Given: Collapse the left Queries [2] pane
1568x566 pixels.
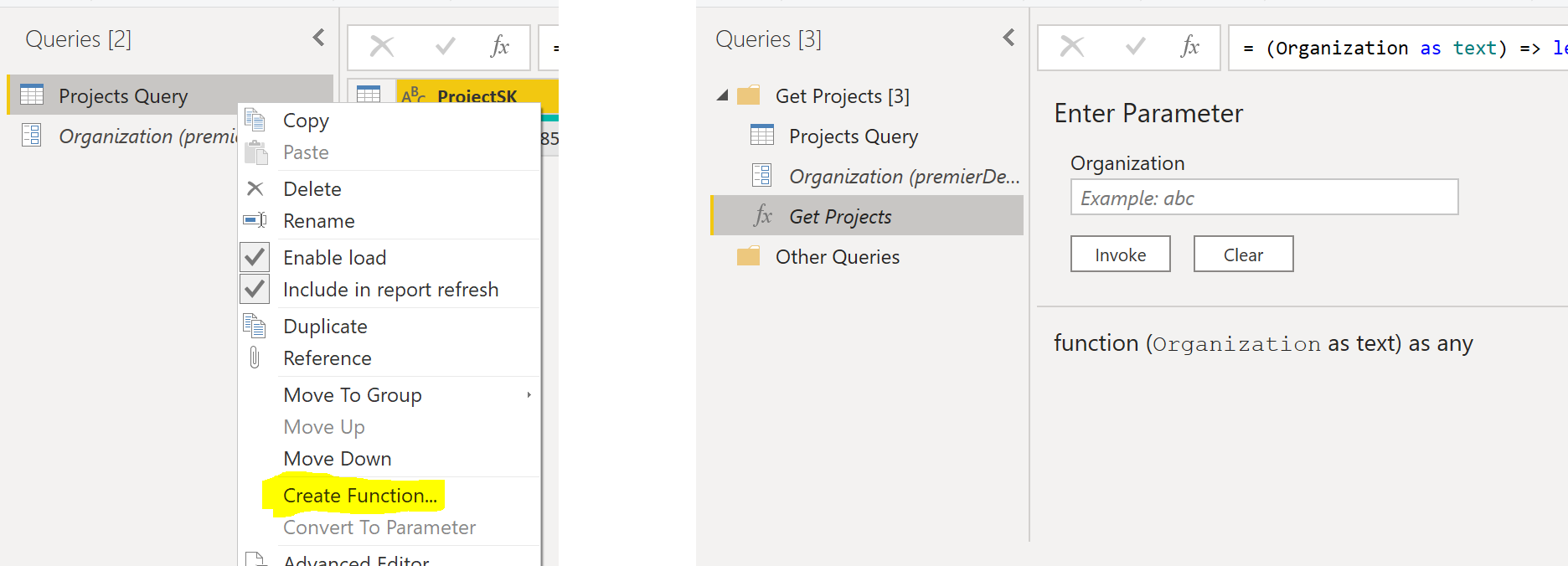Looking at the screenshot, I should coord(319,38).
